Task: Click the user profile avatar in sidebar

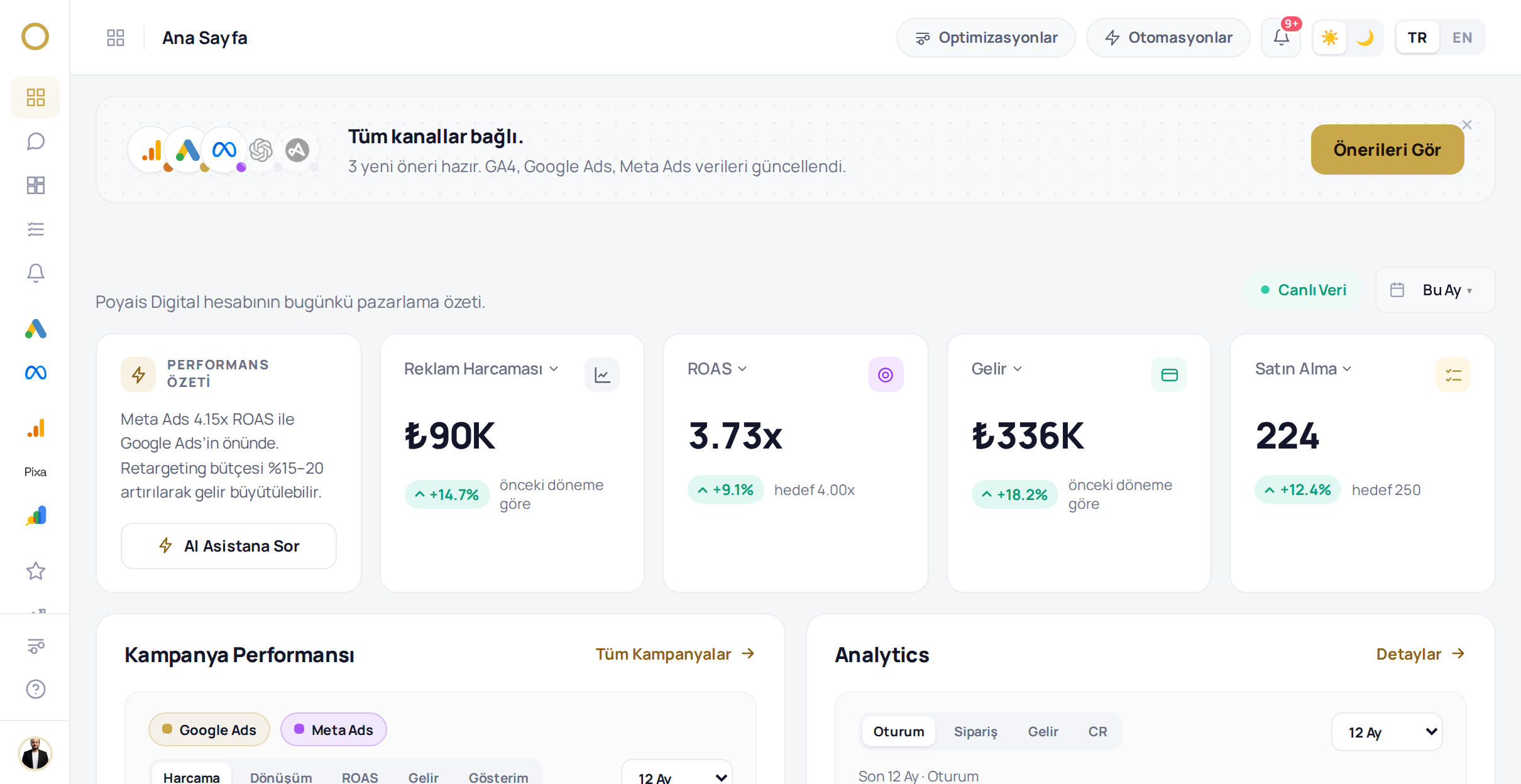Action: tap(35, 753)
